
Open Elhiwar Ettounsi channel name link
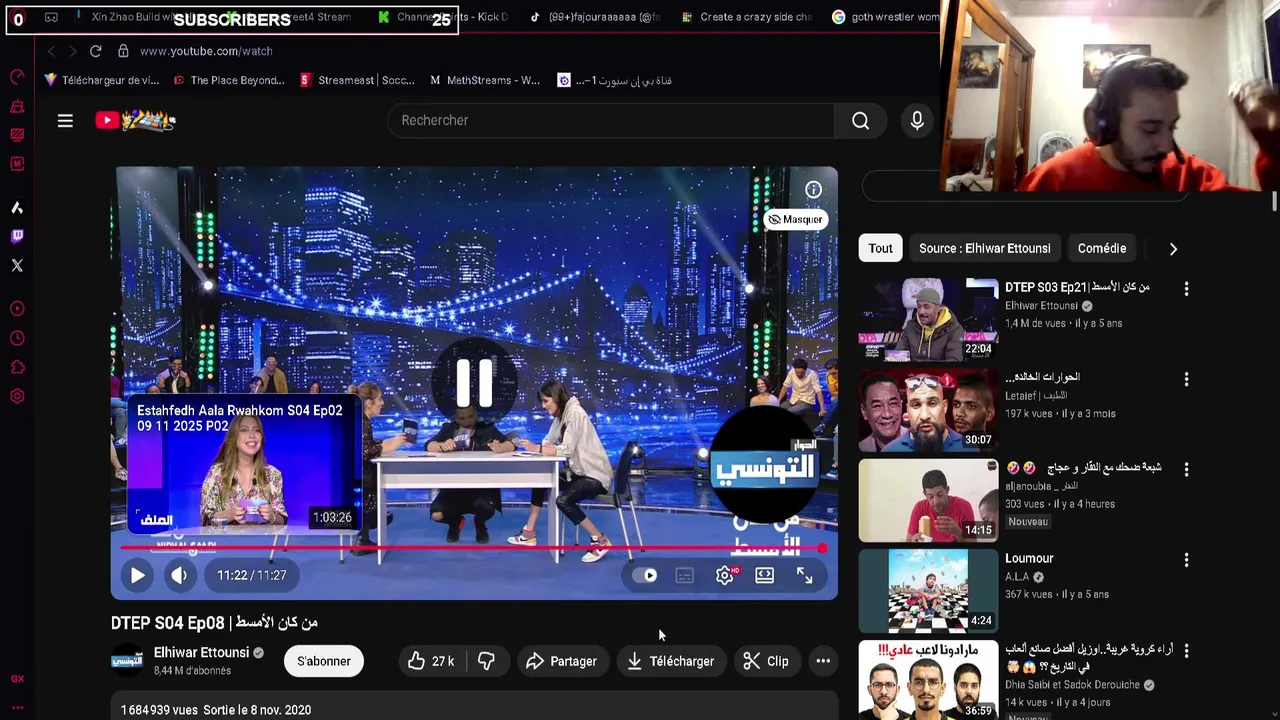tap(201, 652)
